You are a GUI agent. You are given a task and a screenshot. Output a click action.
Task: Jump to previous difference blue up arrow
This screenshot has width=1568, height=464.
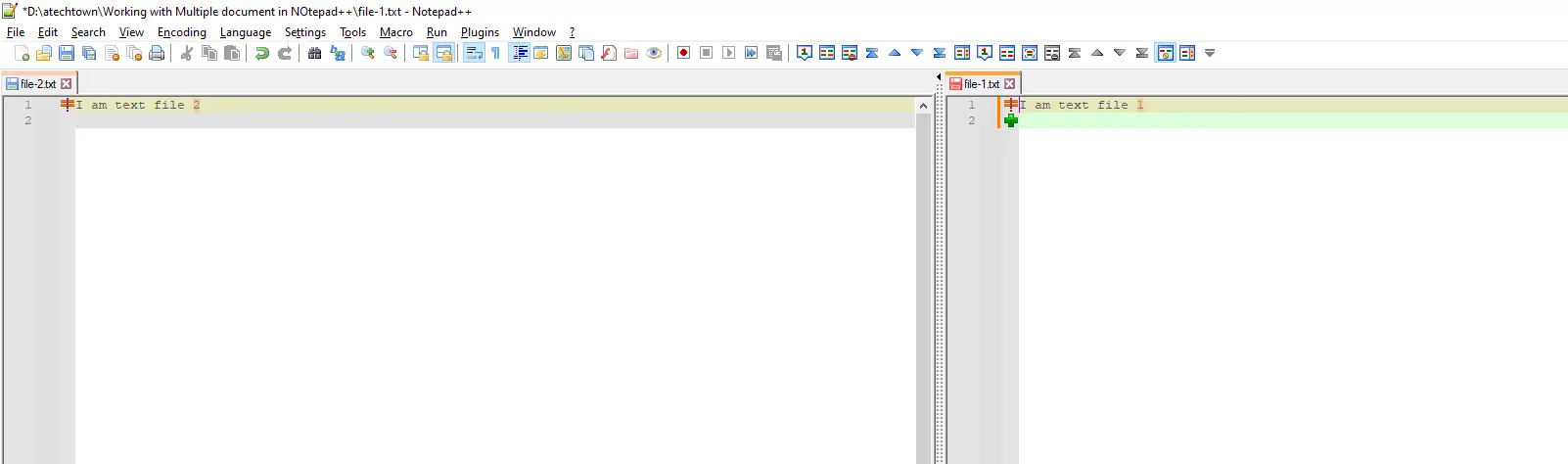coord(895,53)
